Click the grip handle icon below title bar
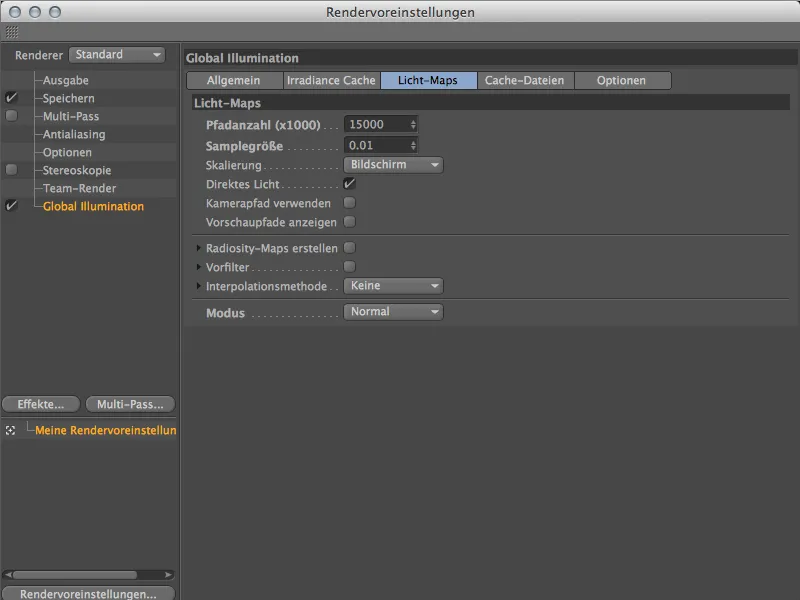The height and width of the screenshot is (600, 800). click(x=12, y=32)
